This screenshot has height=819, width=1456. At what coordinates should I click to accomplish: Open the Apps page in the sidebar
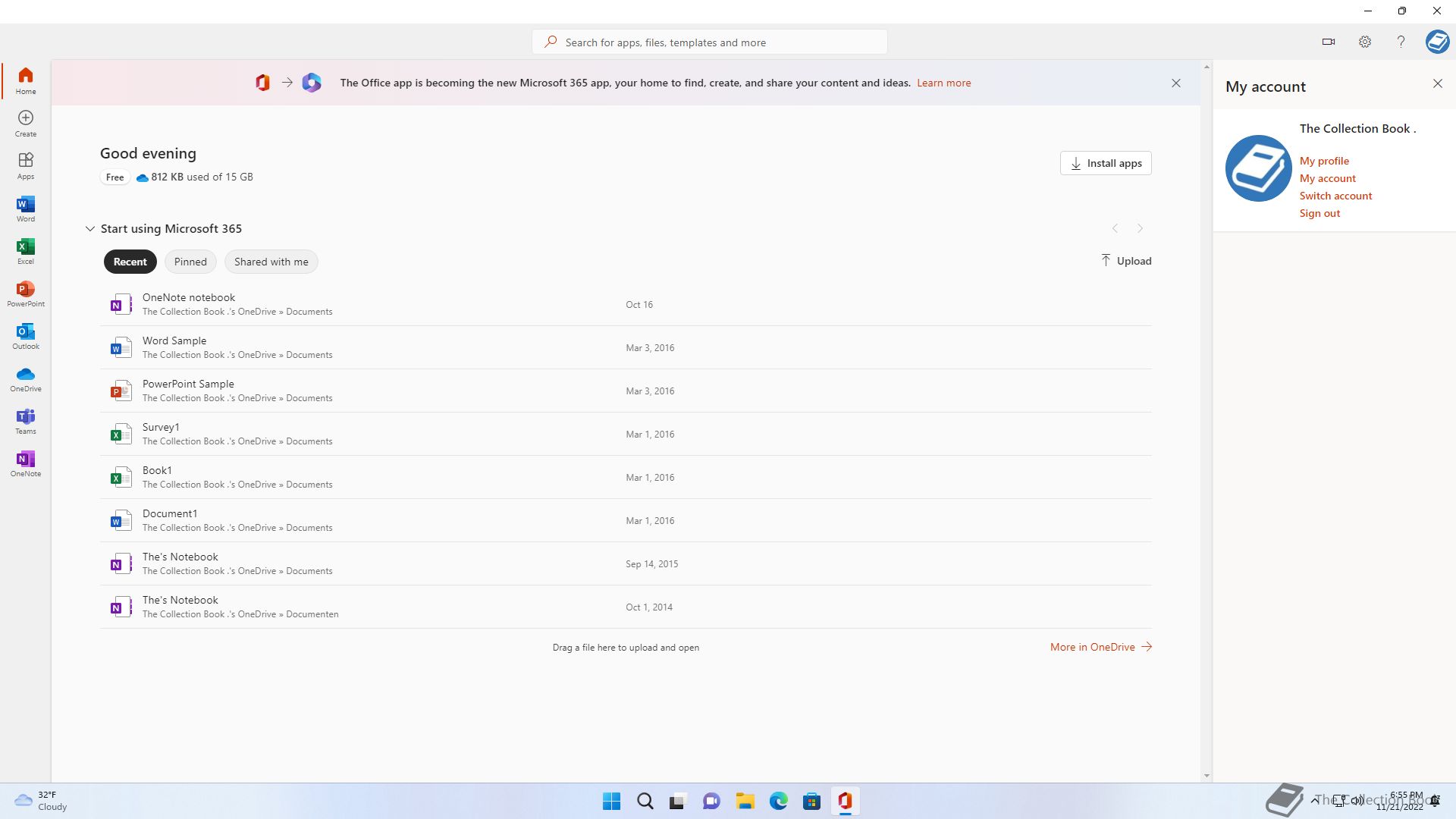26,165
